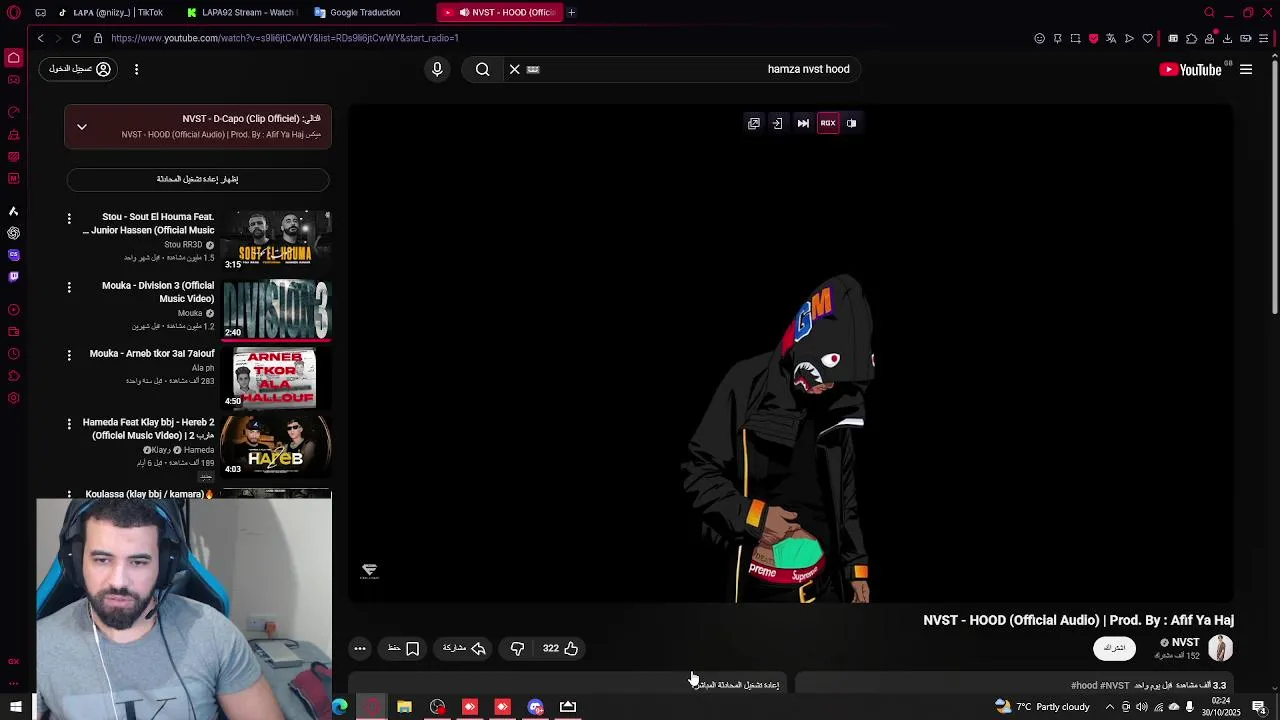The height and width of the screenshot is (720, 1280).
Task: Click the NVST channel name
Action: click(x=1185, y=642)
